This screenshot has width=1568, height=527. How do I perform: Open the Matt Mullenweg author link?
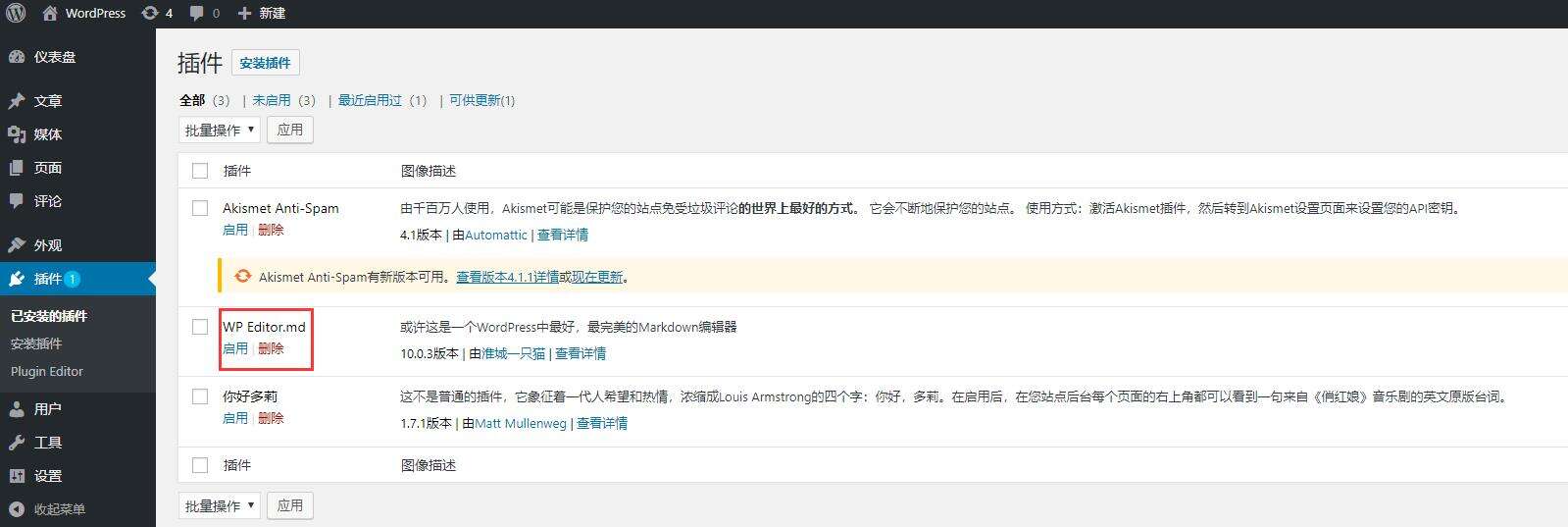521,423
